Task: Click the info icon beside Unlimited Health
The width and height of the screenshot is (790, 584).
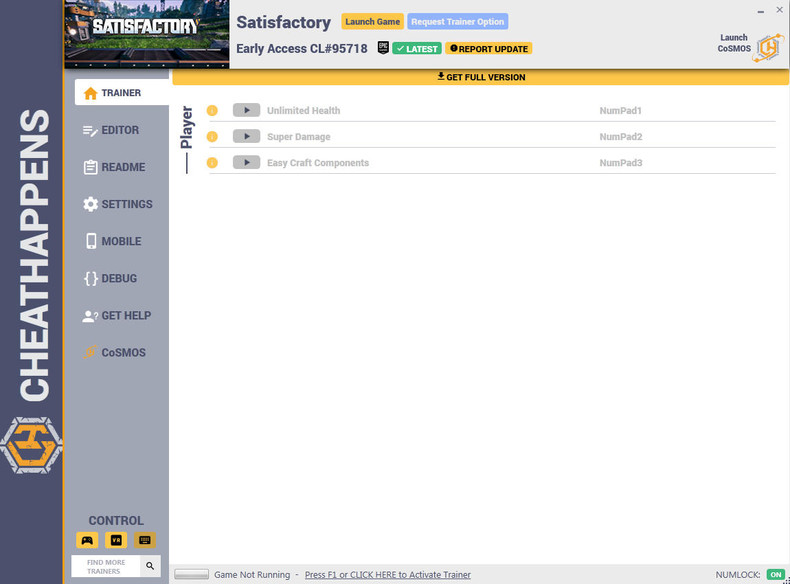Action: point(212,110)
